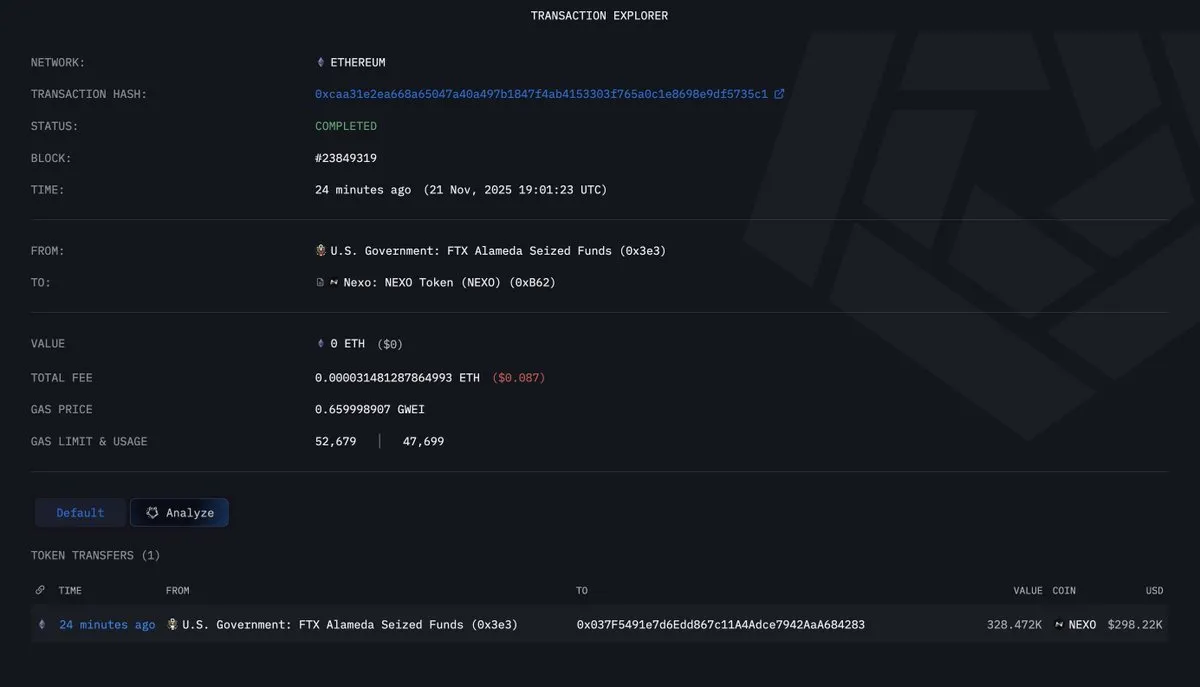Screen dimensions: 1200x687
Task: Click the Ethereum chain icon in transfer row
Action: pos(41,625)
